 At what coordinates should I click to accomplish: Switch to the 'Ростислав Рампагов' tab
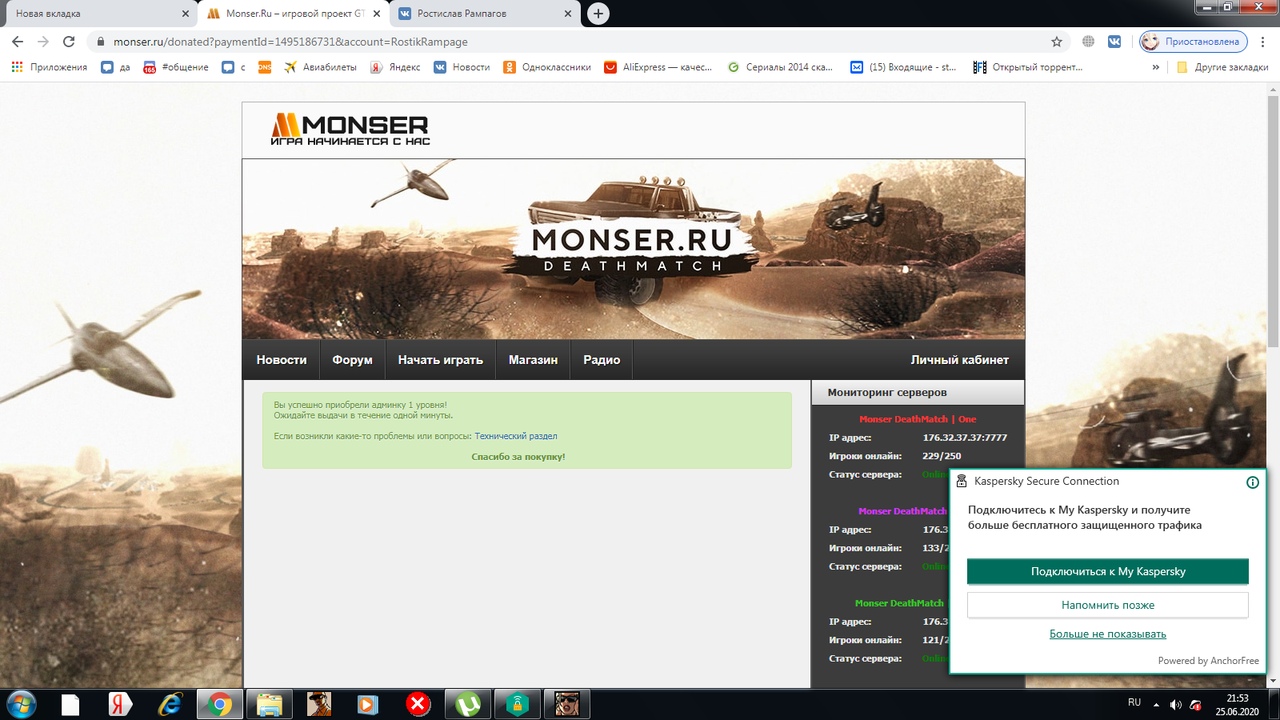[x=478, y=14]
